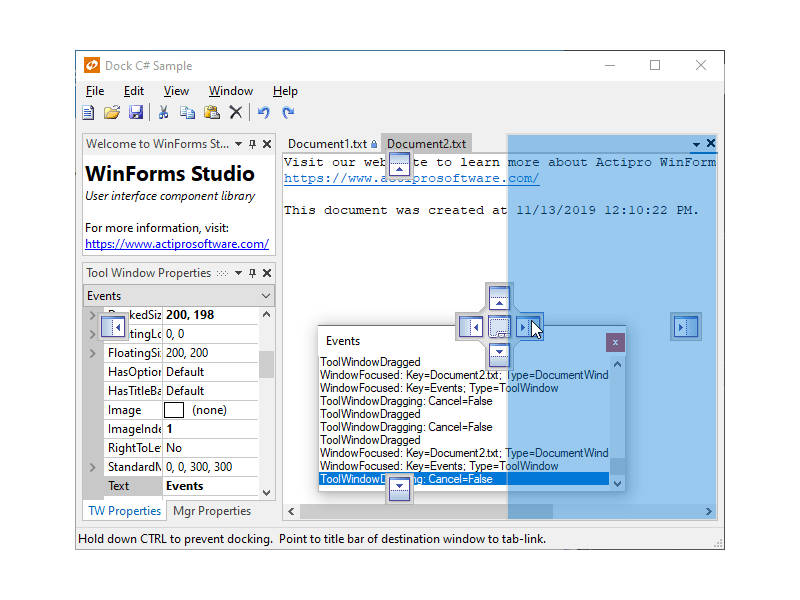This screenshot has width=800, height=600.
Task: Click the center dock-right guide under cursor
Action: [x=528, y=327]
